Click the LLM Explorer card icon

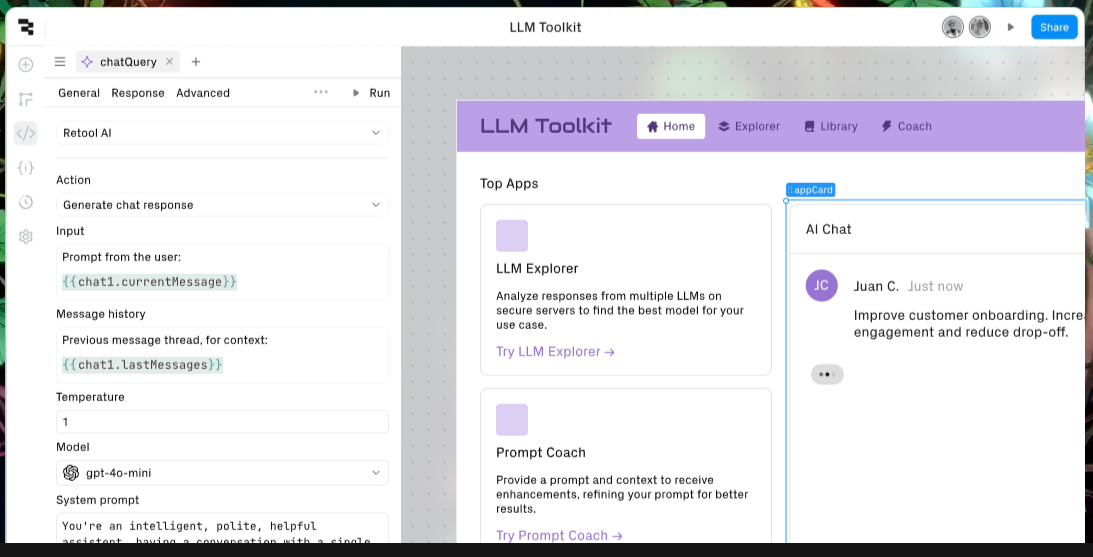(512, 236)
